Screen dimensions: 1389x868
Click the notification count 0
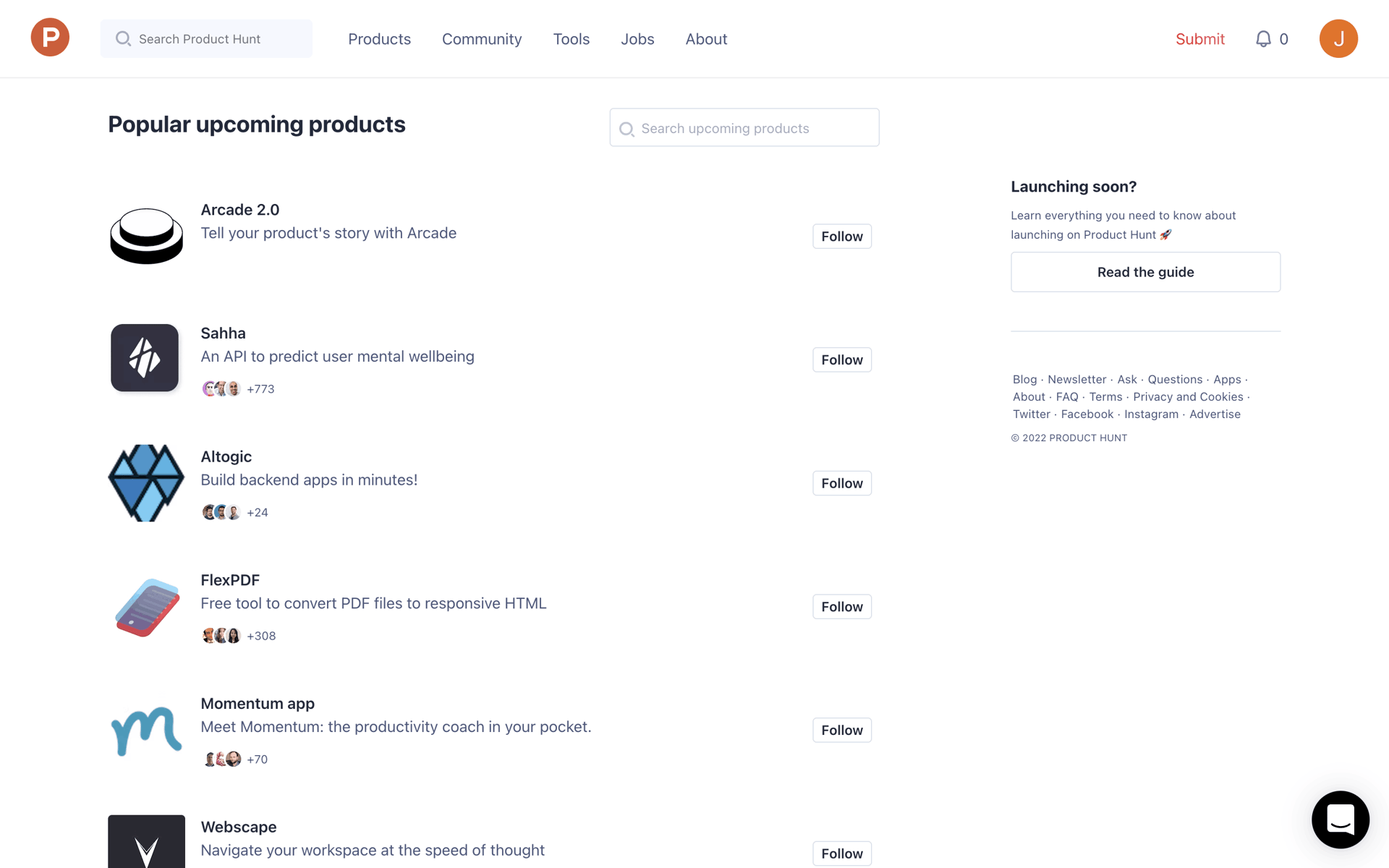coord(1283,39)
